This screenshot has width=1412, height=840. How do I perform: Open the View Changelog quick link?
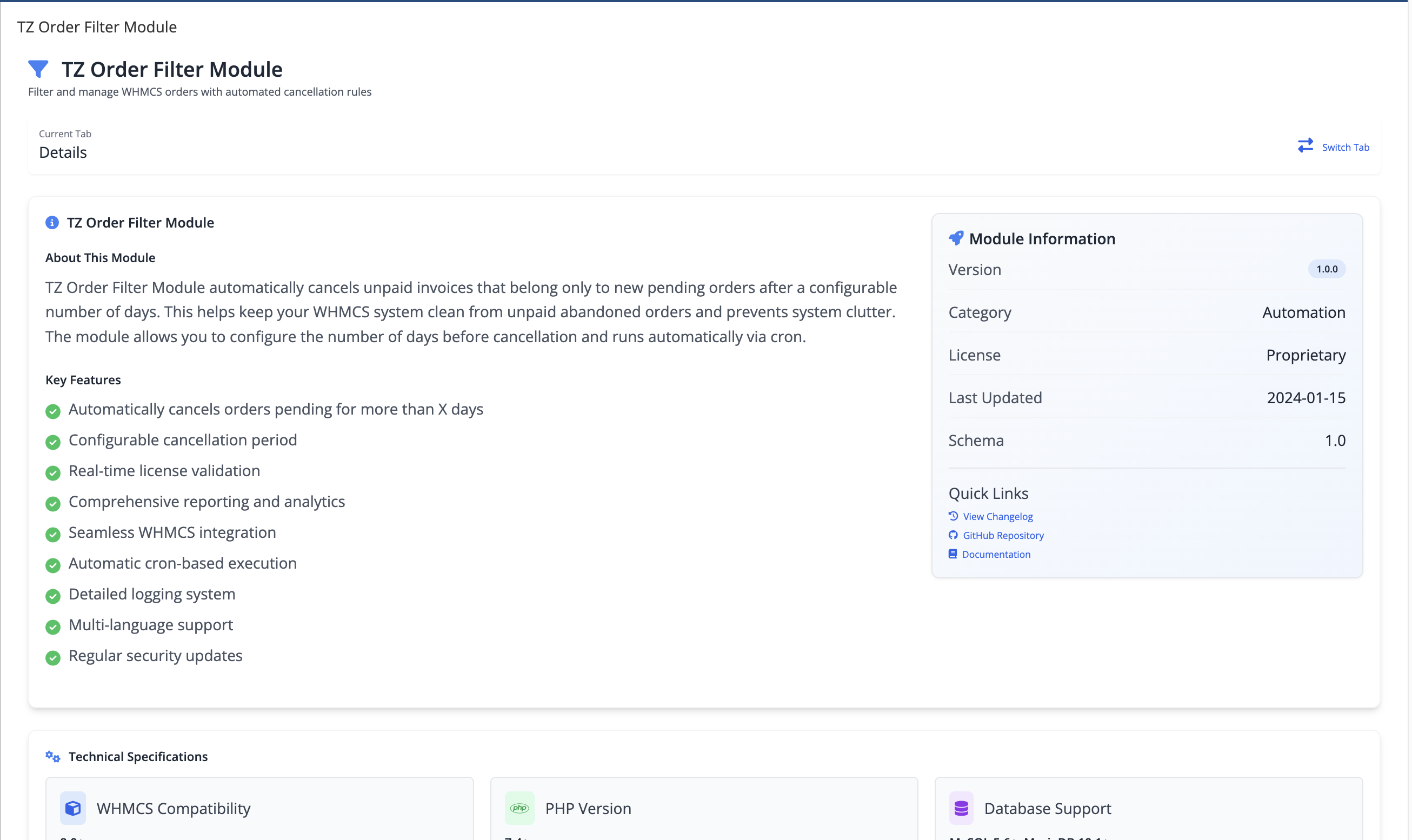997,516
